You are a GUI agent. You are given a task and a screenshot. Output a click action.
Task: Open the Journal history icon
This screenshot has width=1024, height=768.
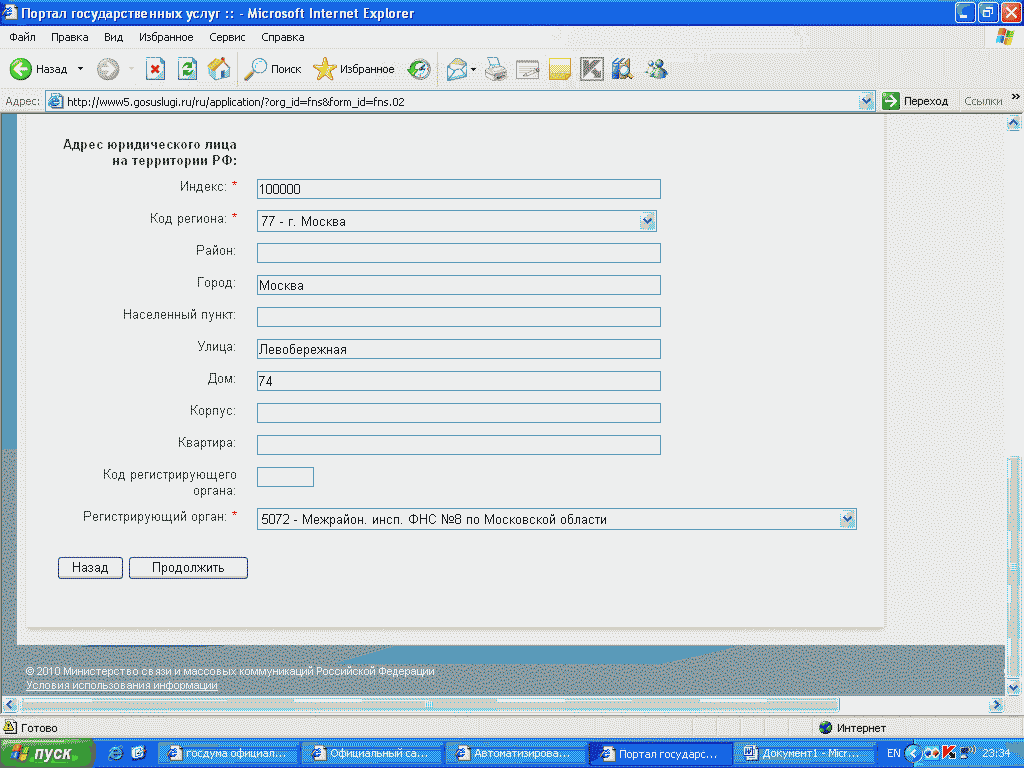(x=419, y=69)
